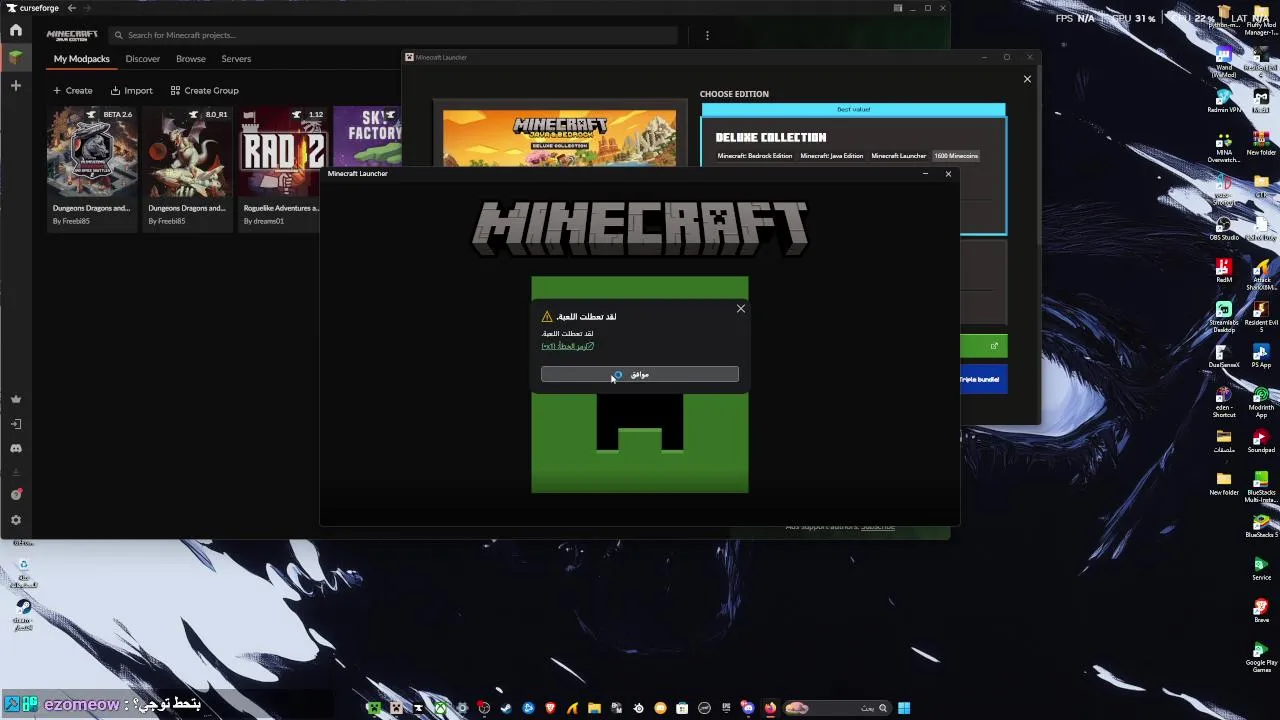Open CurseForge settings gear in the sidebar
Screen dimensions: 1280x720
(15, 520)
